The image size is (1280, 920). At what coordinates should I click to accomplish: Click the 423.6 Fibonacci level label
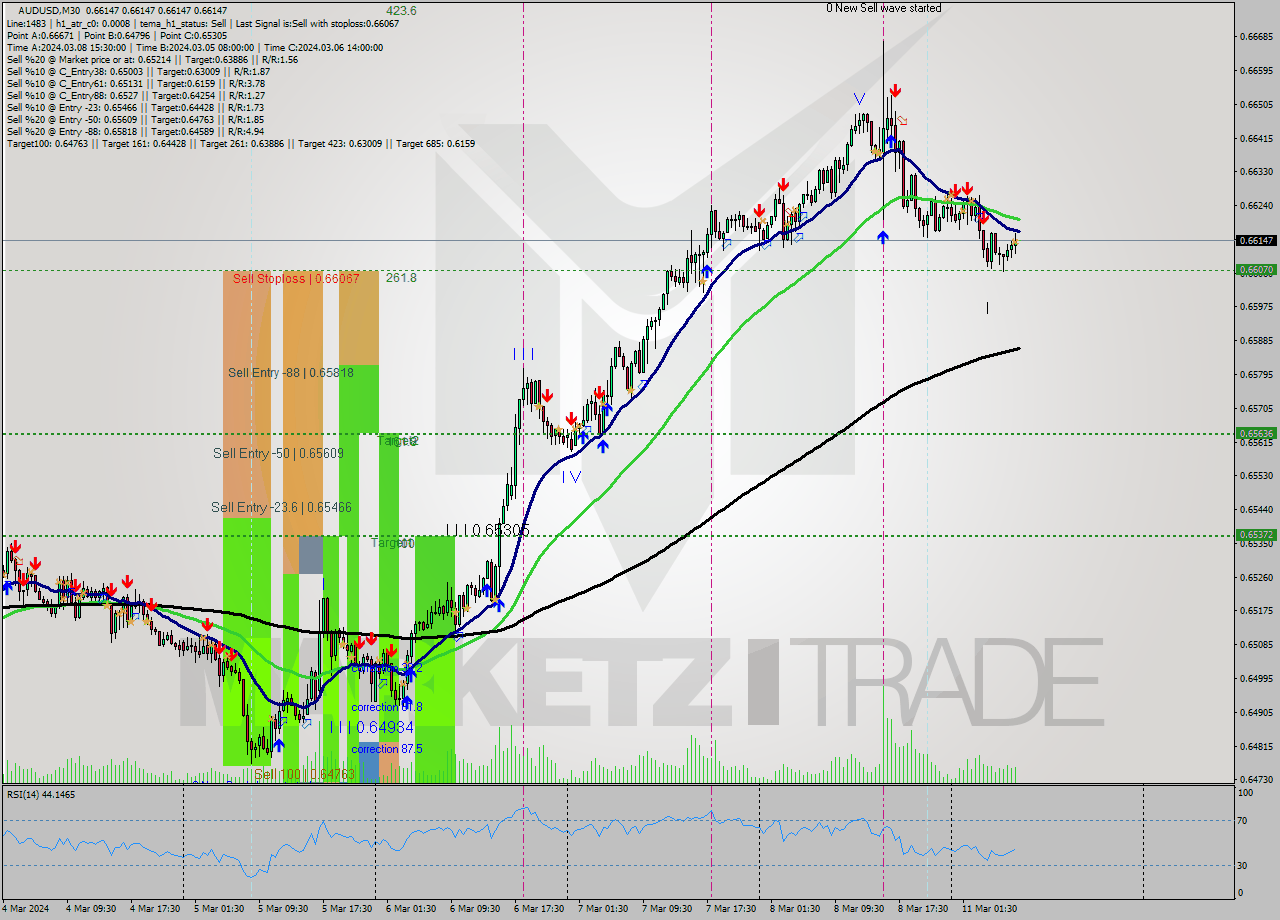(x=401, y=10)
